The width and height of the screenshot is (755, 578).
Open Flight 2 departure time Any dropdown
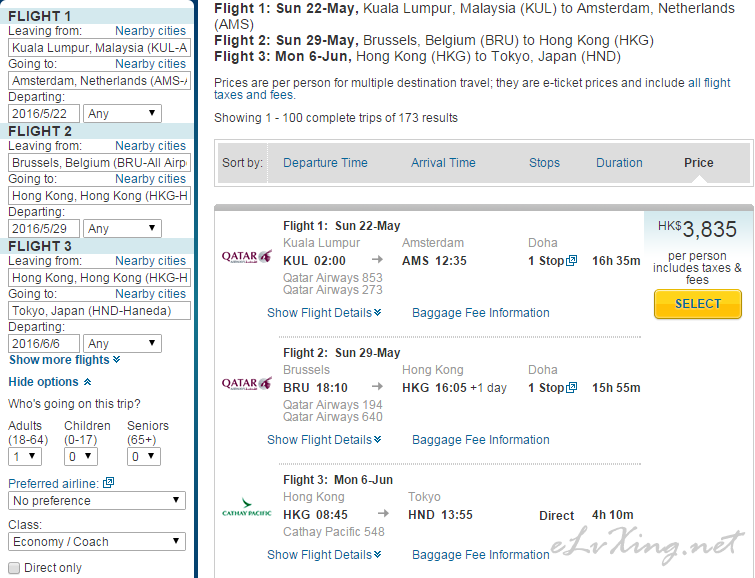point(122,228)
